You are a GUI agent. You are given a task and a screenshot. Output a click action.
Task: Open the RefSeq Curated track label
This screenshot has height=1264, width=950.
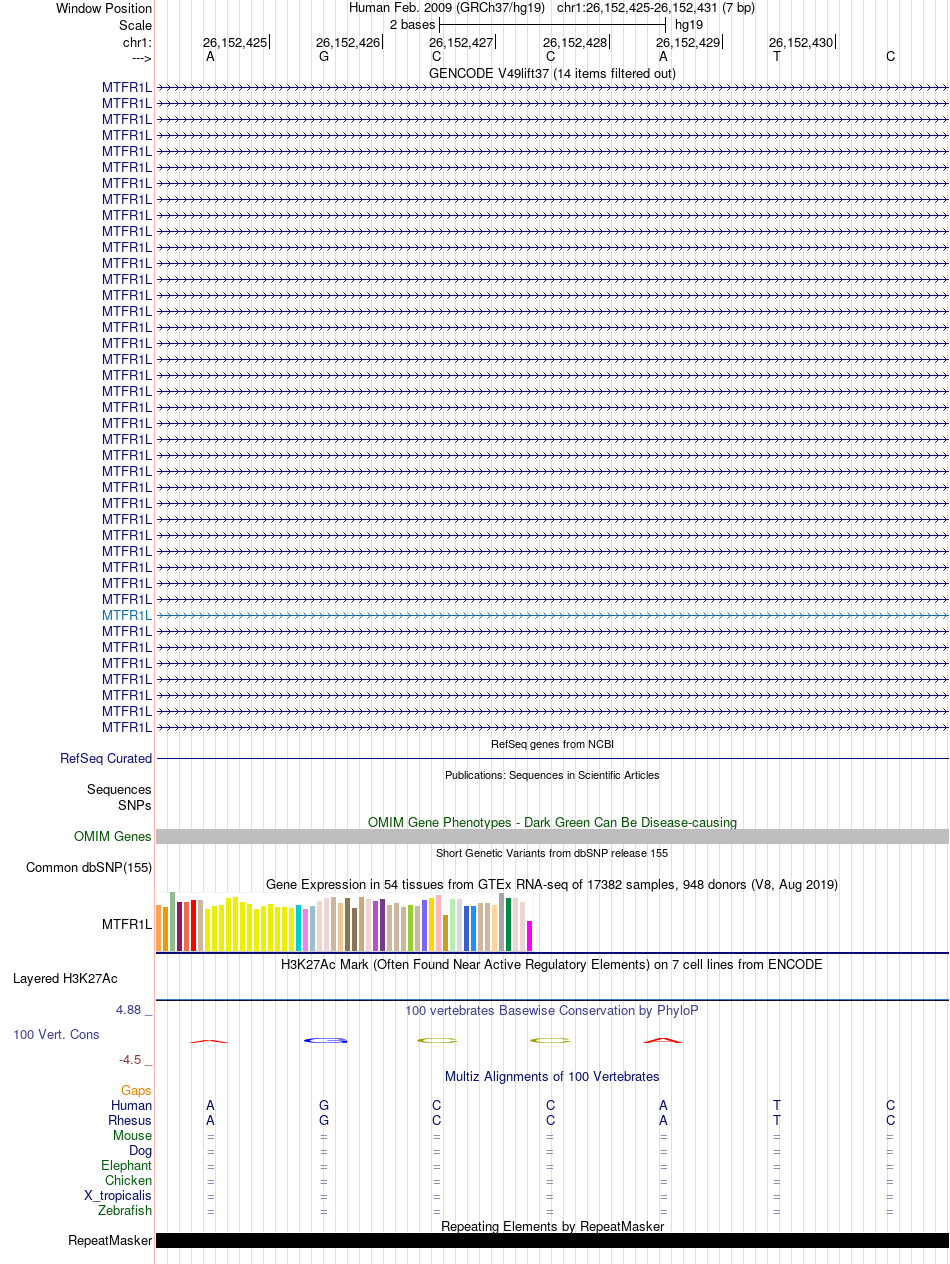coord(106,759)
